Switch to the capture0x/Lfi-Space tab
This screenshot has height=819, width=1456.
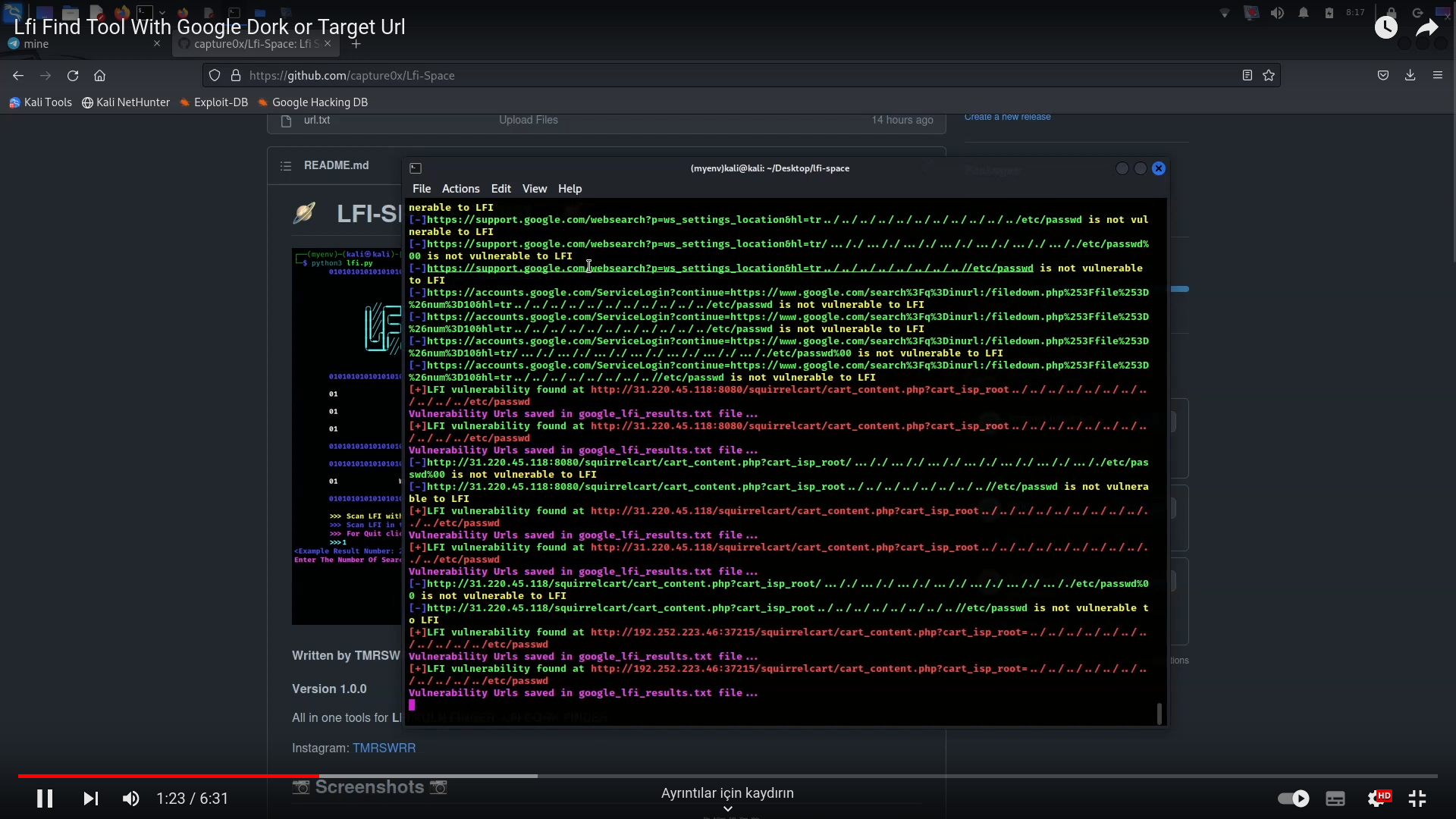click(x=256, y=44)
